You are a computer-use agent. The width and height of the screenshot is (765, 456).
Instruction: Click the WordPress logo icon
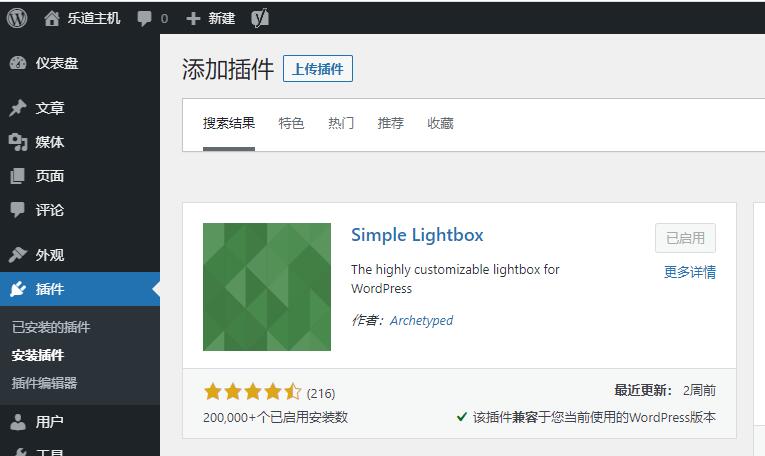point(17,18)
